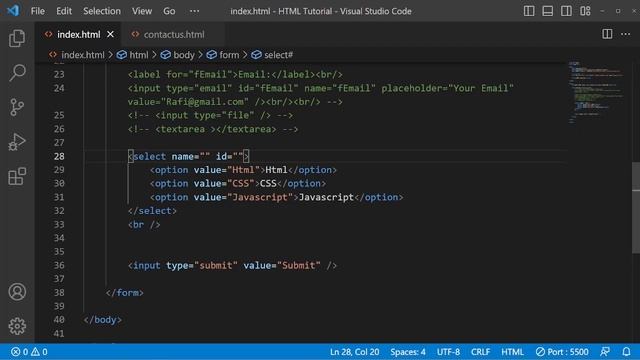Click the commented textarea line

click(x=213, y=129)
